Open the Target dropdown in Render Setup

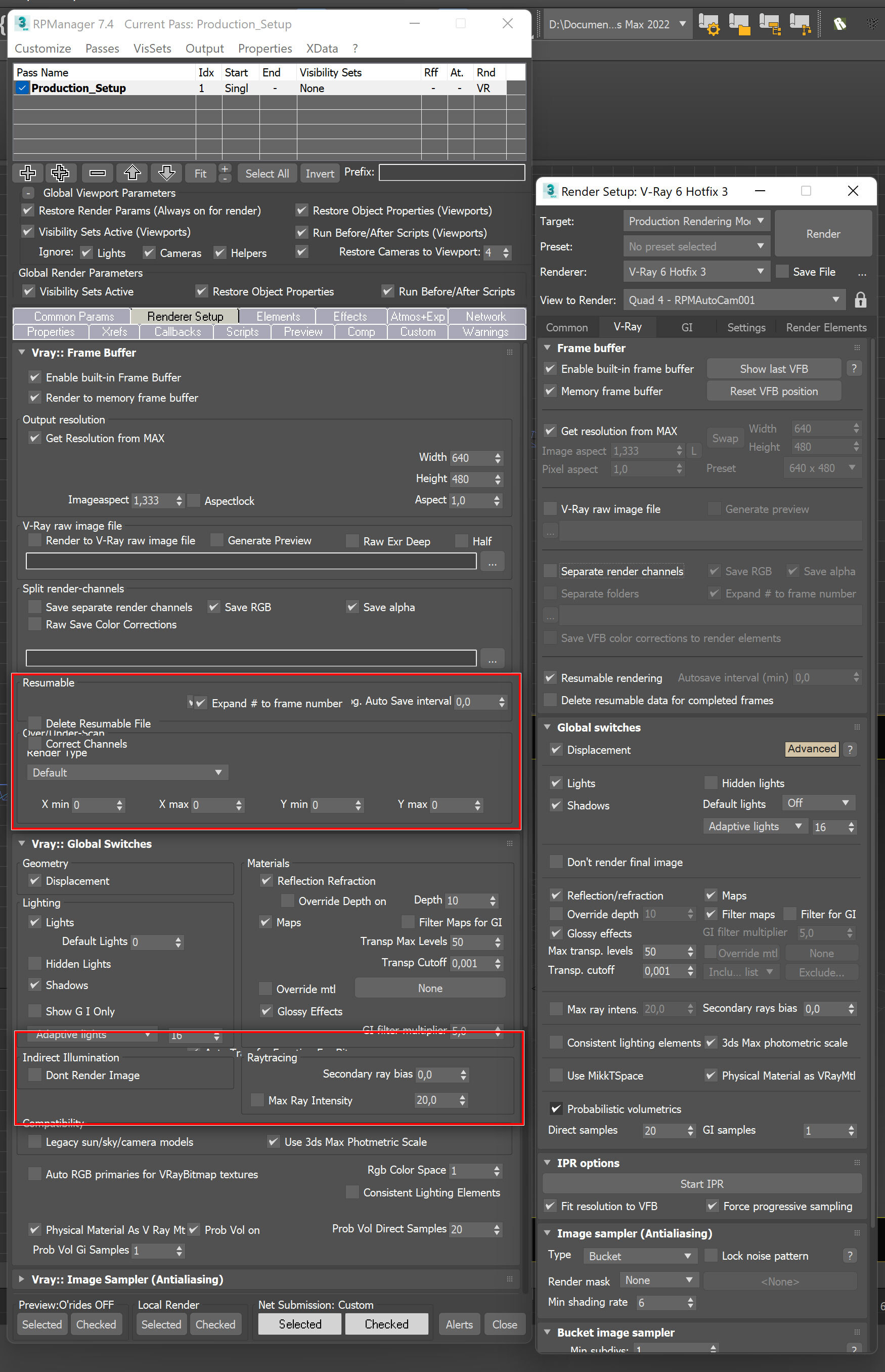(696, 221)
